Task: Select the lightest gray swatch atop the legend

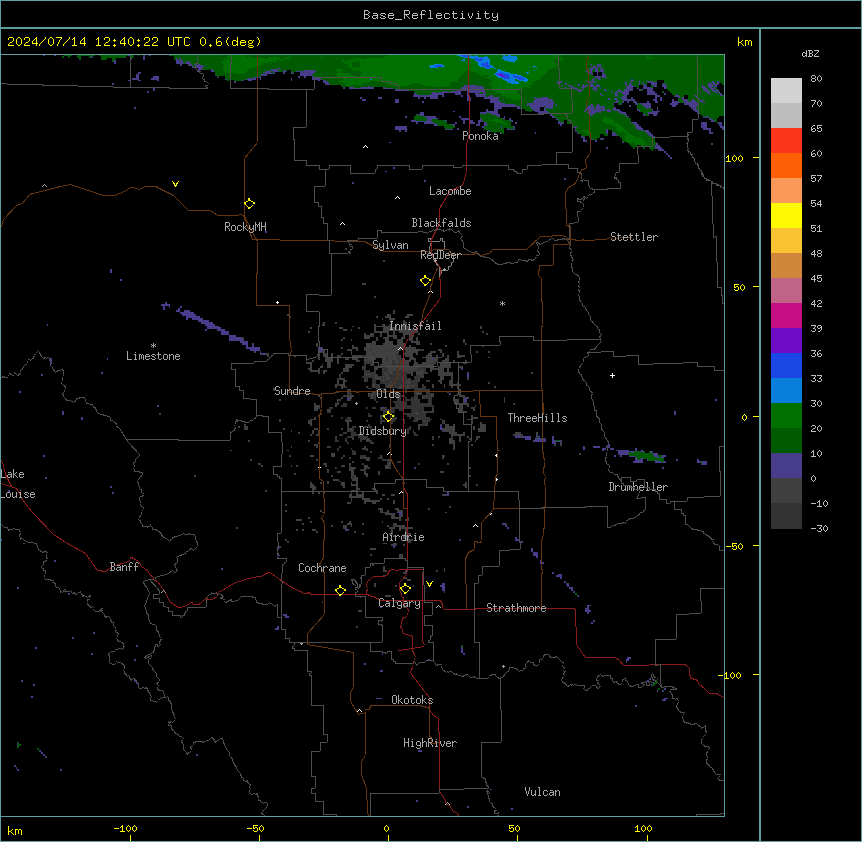Action: pos(786,91)
